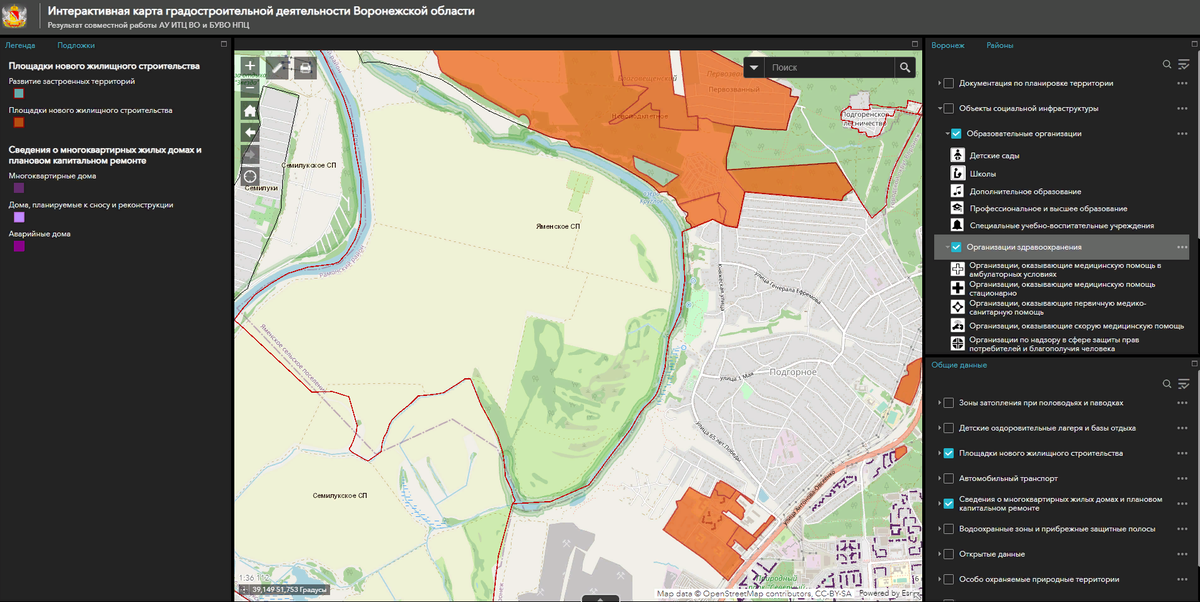Collapse Объекты социальной инфраструктуры group
Viewport: 1200px width, 602px height.
tap(938, 108)
